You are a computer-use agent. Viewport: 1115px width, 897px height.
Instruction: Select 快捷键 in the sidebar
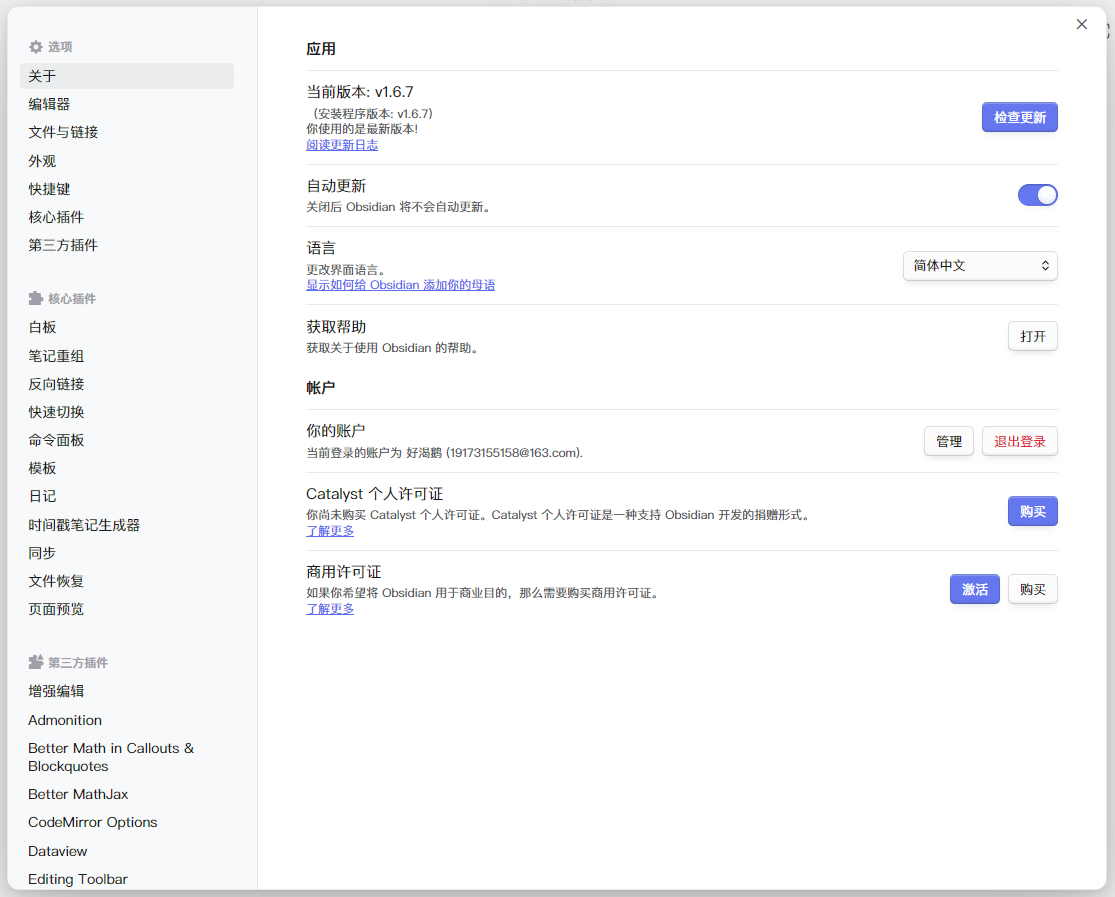(x=49, y=189)
